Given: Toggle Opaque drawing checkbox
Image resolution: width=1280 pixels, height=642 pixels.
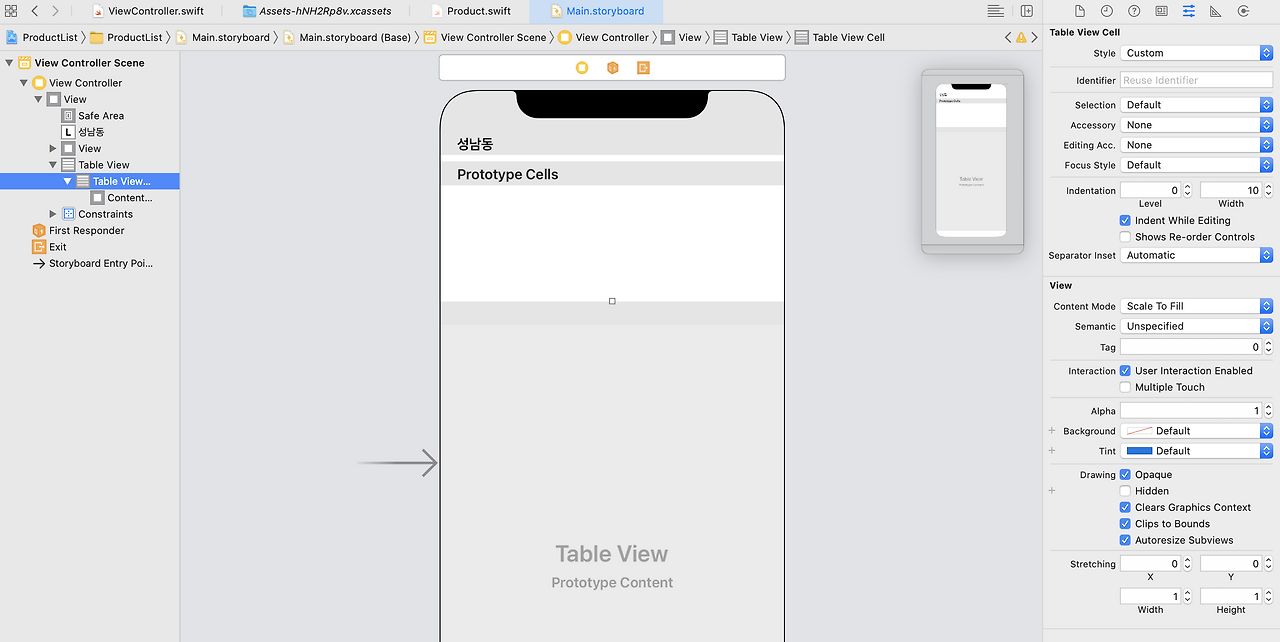Looking at the screenshot, I should (1125, 475).
